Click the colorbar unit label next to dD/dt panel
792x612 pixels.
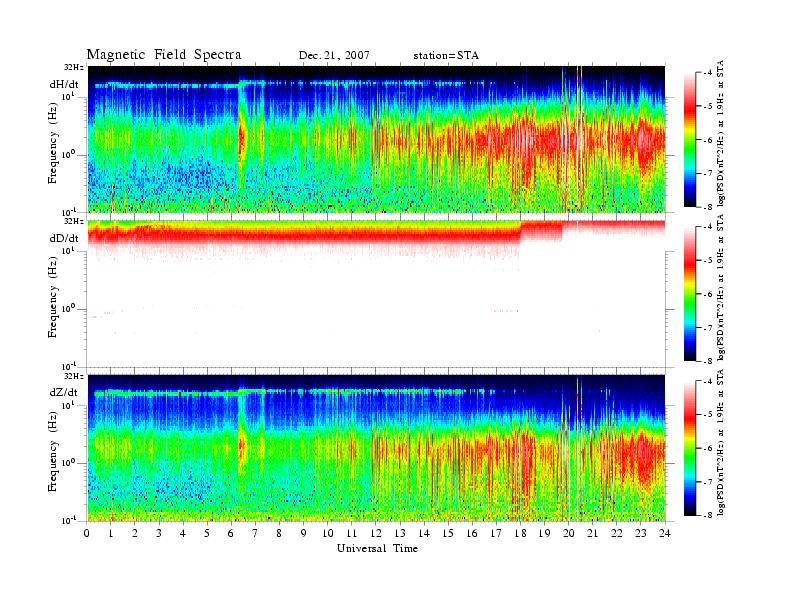click(721, 287)
